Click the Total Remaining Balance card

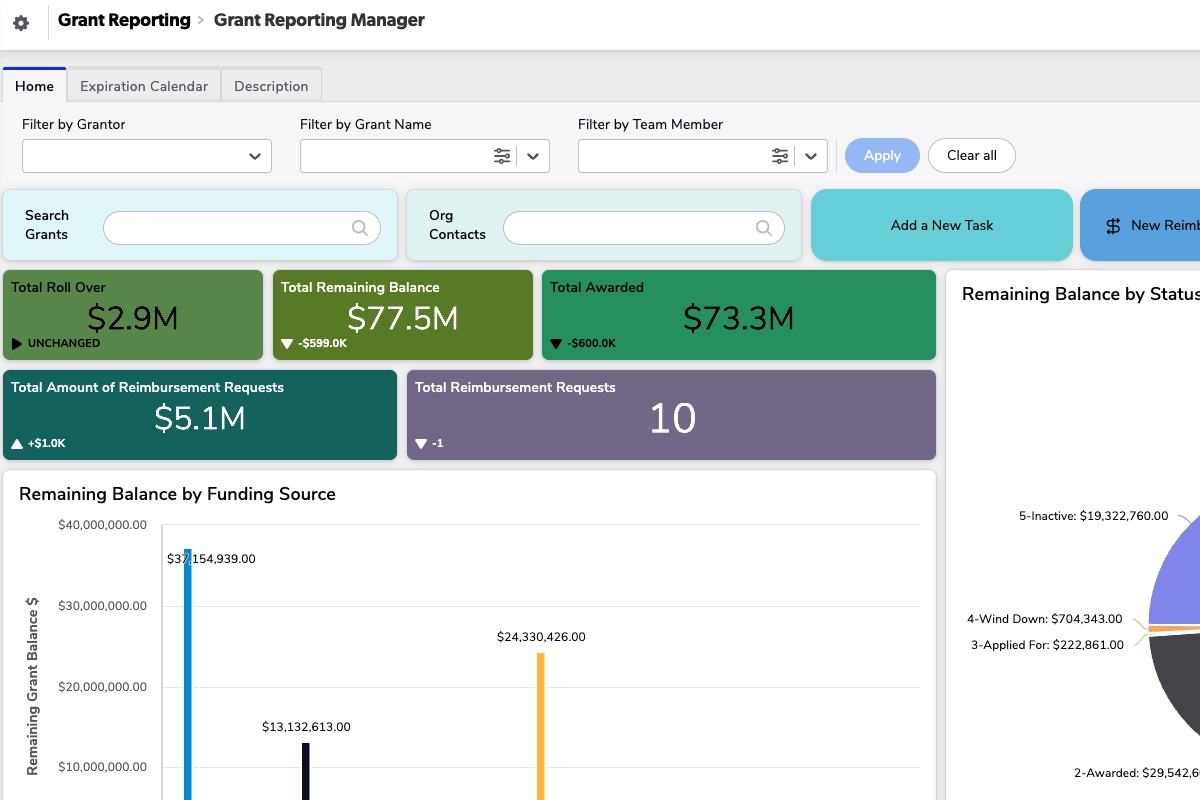pyautogui.click(x=402, y=315)
